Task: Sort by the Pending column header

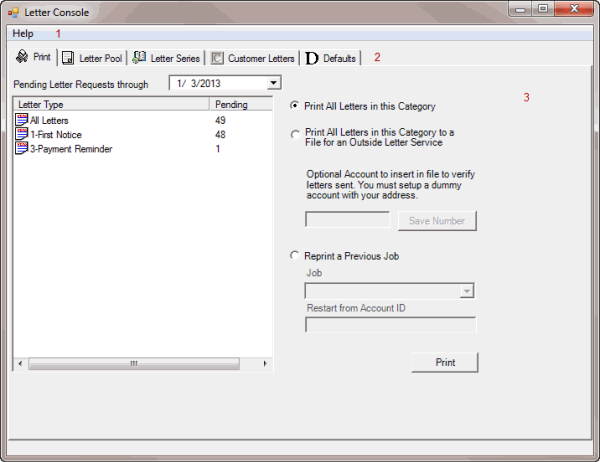Action: click(240, 104)
